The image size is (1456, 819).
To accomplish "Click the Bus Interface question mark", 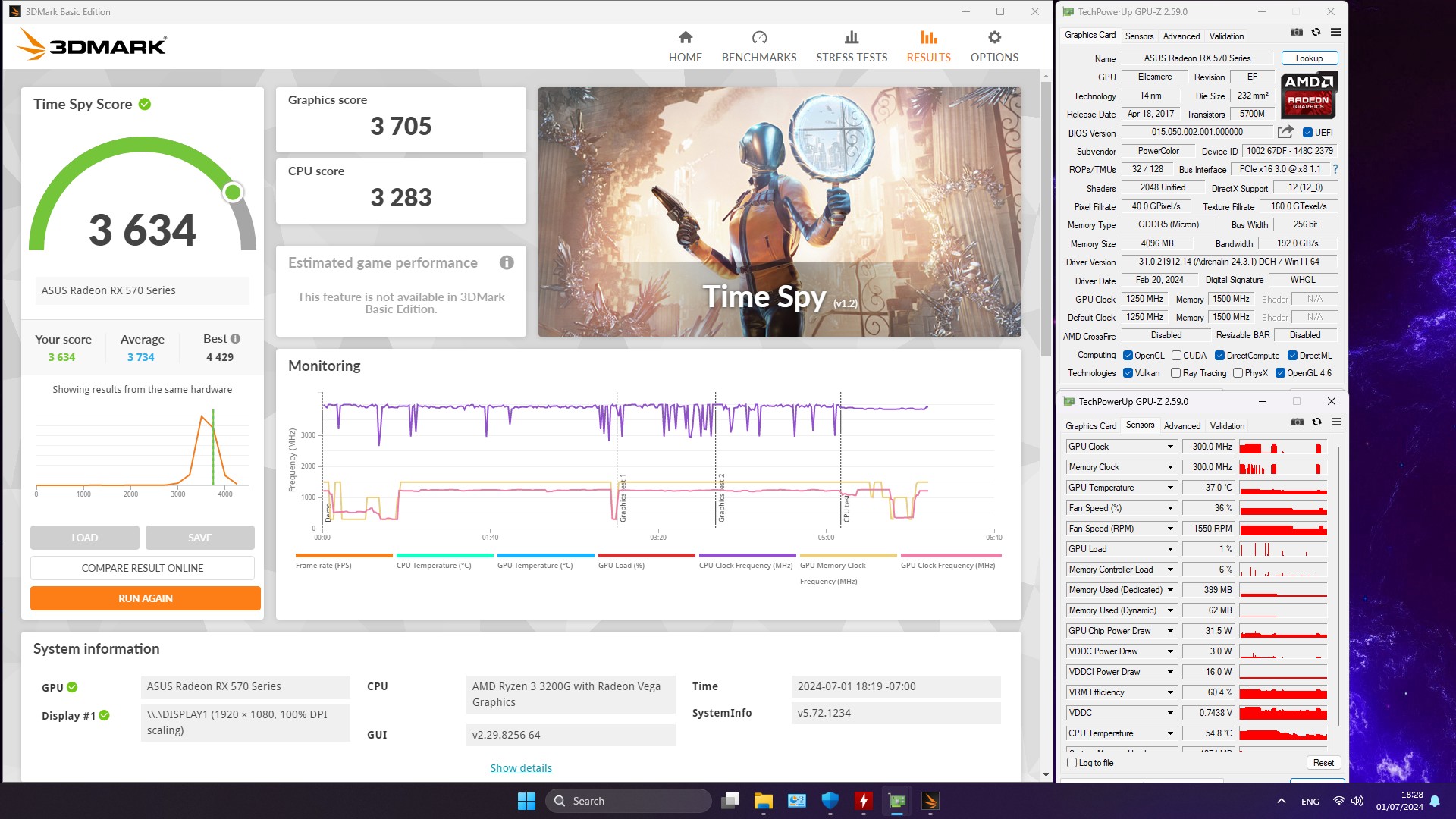I will pos(1335,170).
